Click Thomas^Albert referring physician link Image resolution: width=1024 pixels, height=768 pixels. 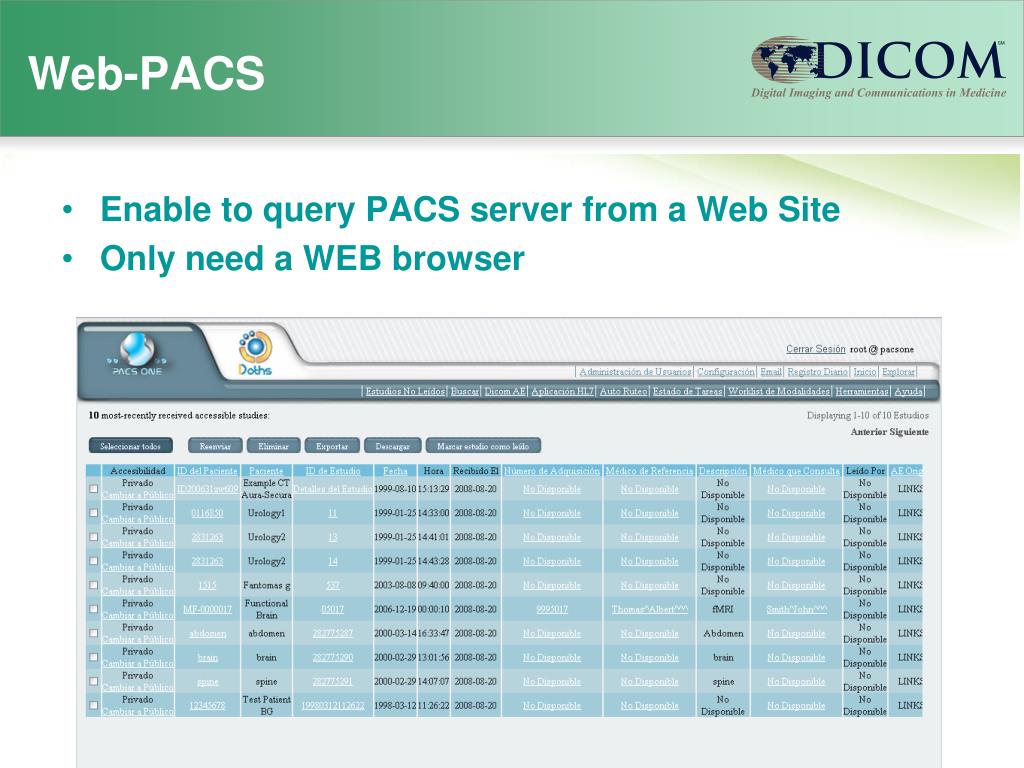(x=649, y=609)
